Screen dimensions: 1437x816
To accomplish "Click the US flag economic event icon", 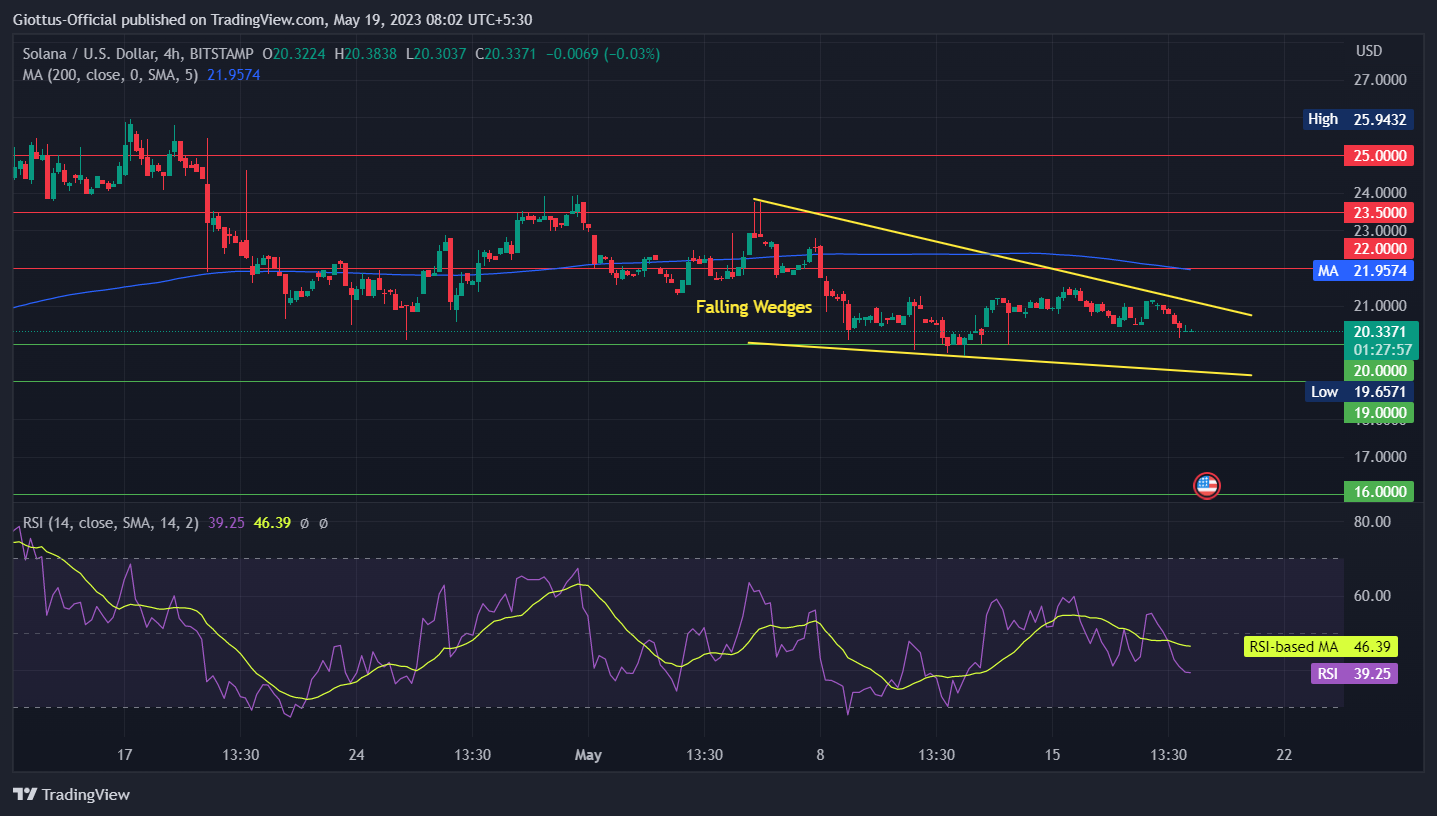I will (1207, 486).
